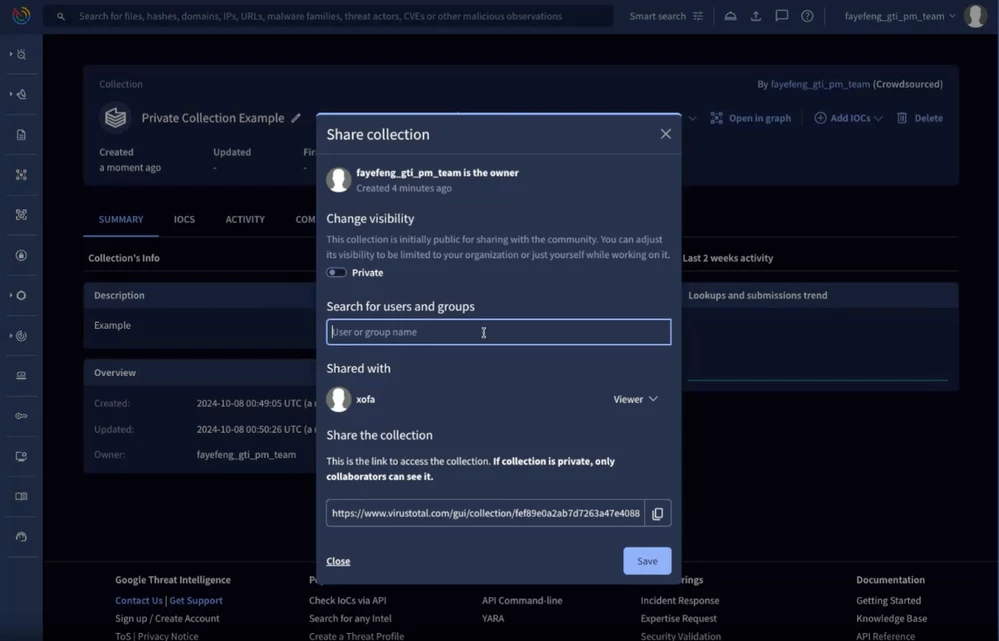
Task: Expand the first sidebar item arrow
Action: pos(11,55)
